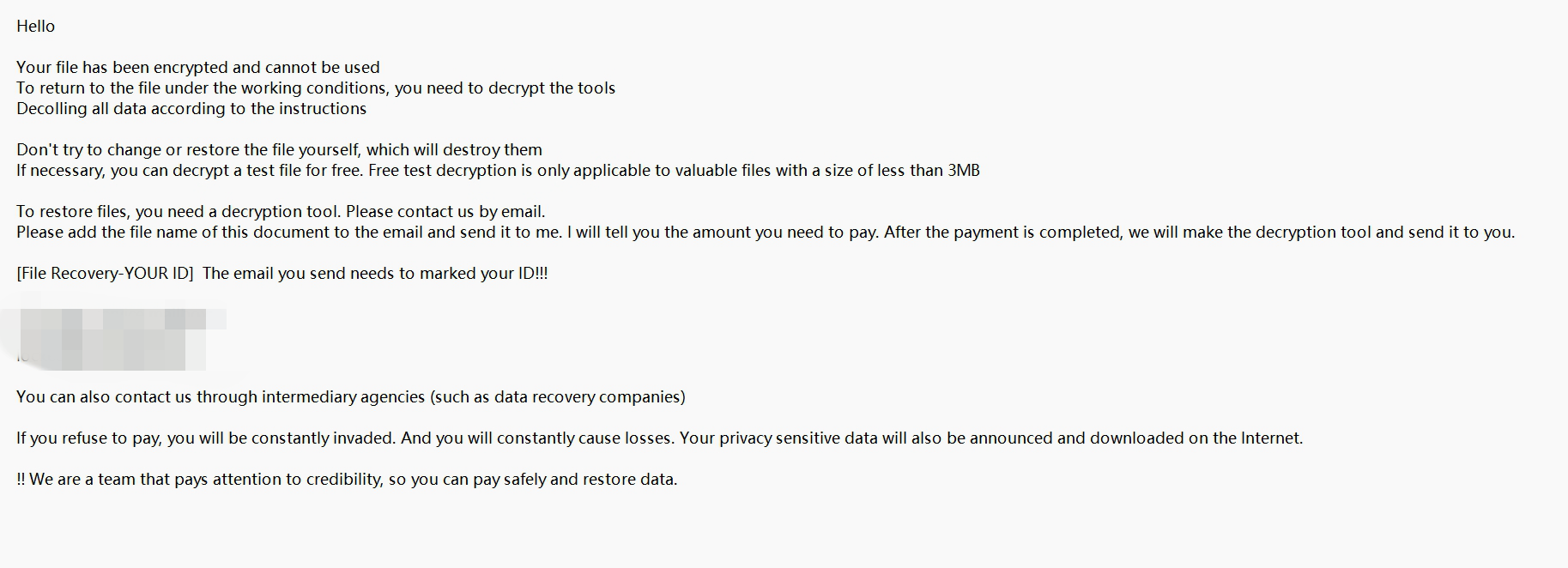Viewport: 1568px width, 568px height.
Task: Click the line starting "!! We are a team"
Action: 347,480
